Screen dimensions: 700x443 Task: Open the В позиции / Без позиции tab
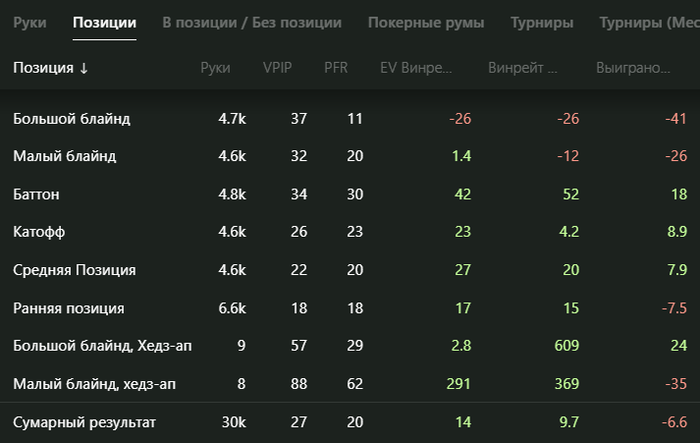(x=252, y=22)
